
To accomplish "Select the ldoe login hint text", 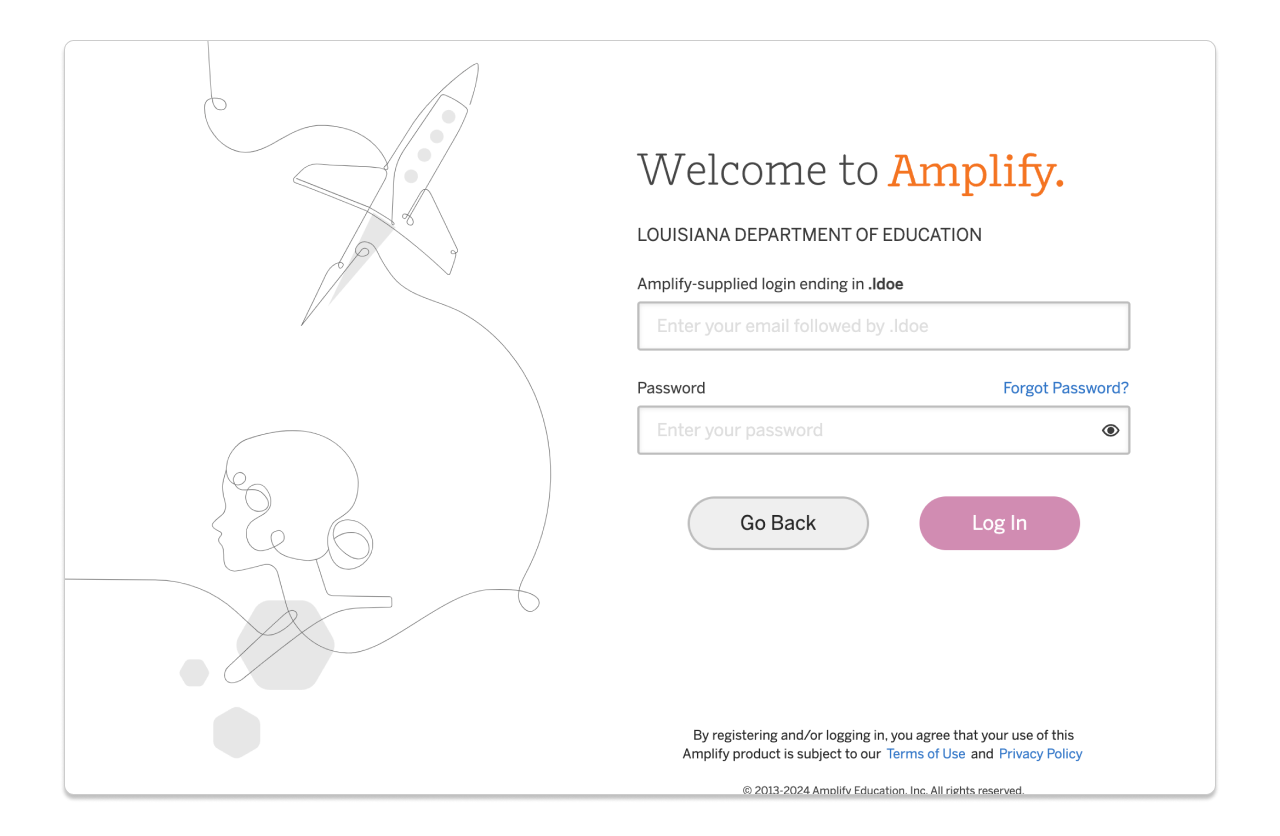I will pos(770,284).
